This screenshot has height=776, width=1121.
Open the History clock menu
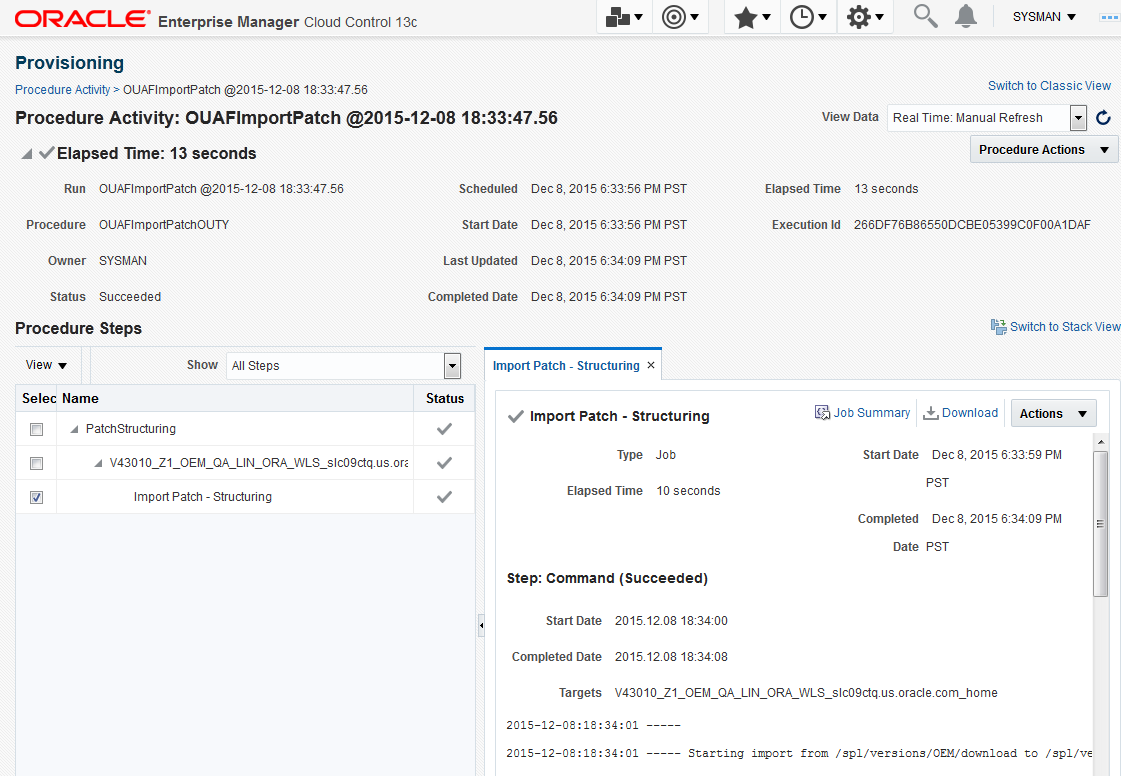click(808, 16)
